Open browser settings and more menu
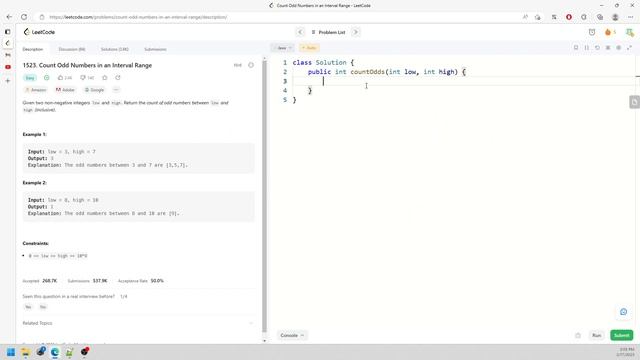Image resolution: width=640 pixels, height=360 pixels. coord(631,17)
